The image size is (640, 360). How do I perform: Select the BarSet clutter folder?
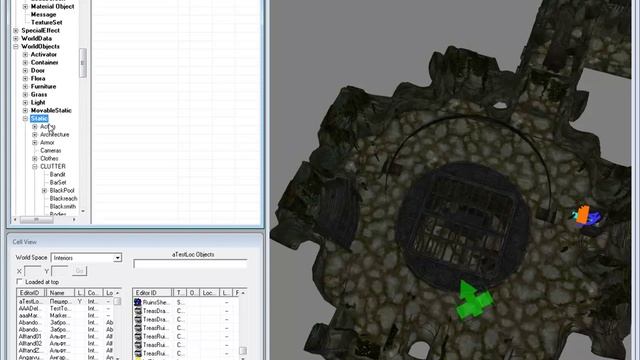pos(58,182)
